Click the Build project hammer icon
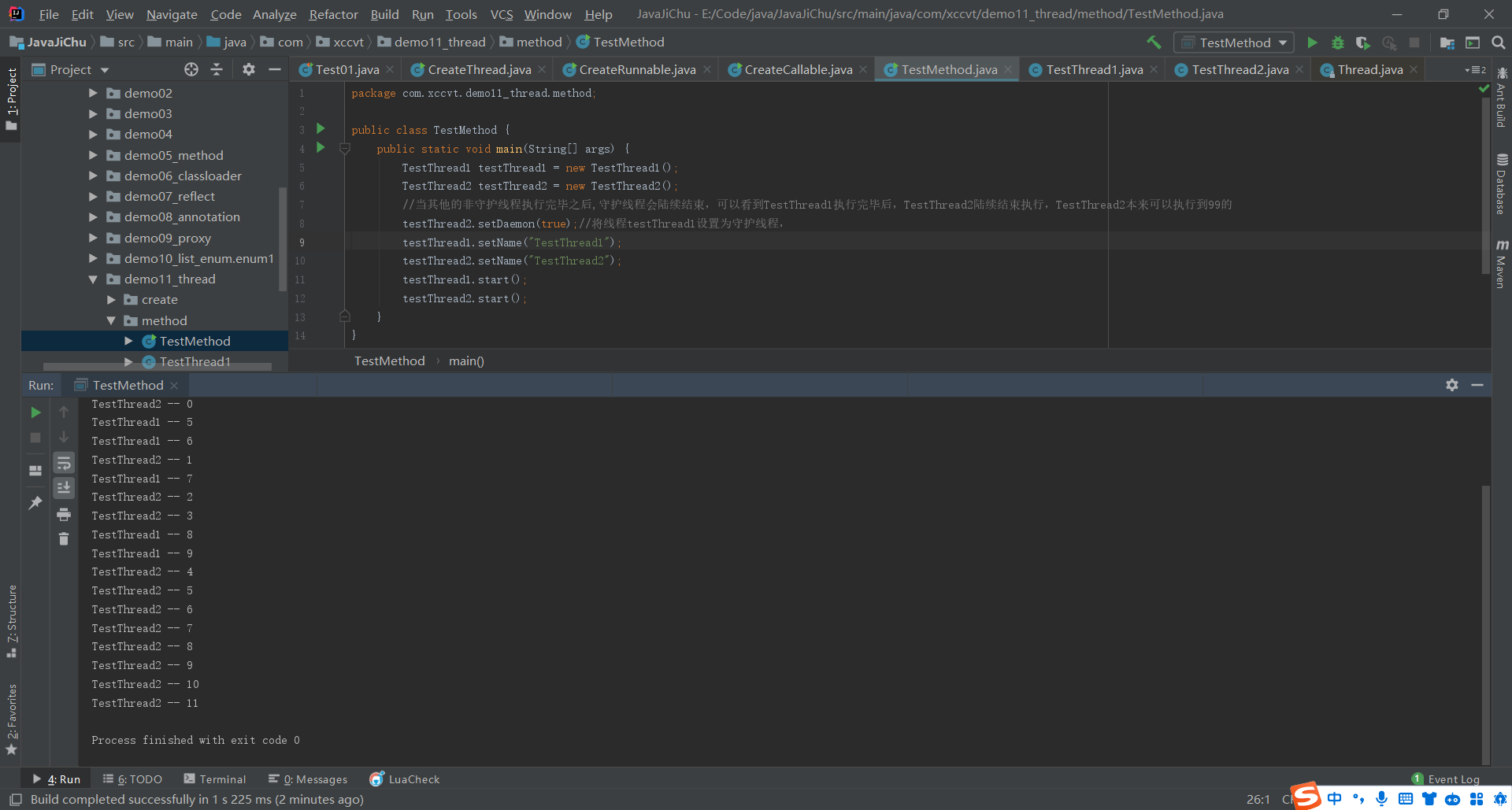 coord(1154,43)
